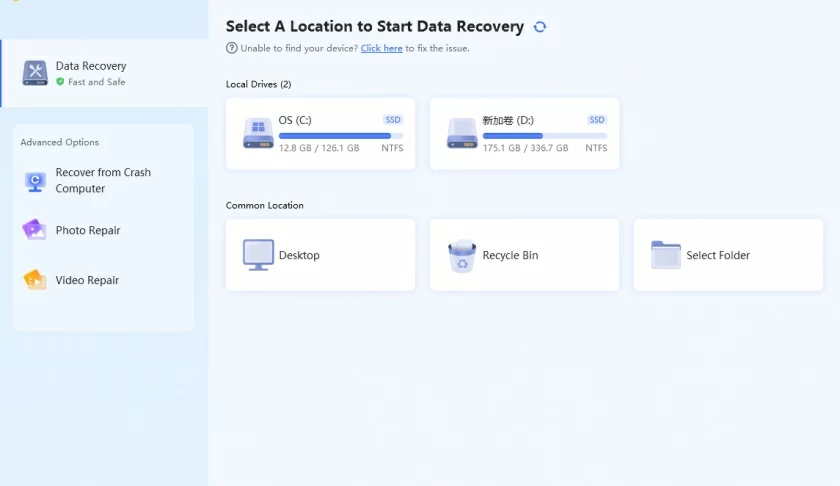Click the Recover from Crash Computer icon
840x486 pixels.
coord(35,181)
